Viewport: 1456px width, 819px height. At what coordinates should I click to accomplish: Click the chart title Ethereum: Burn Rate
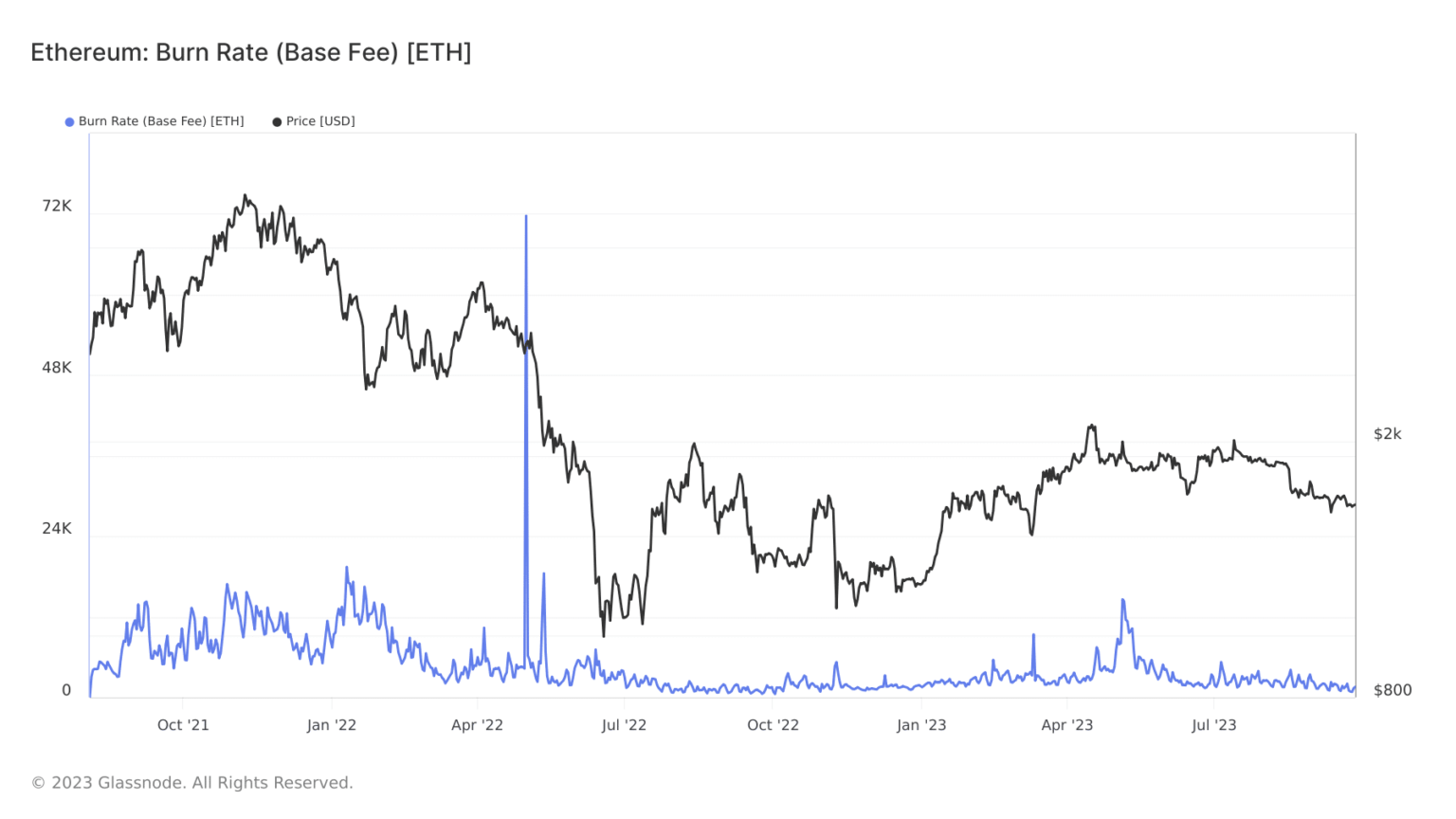coord(251,52)
